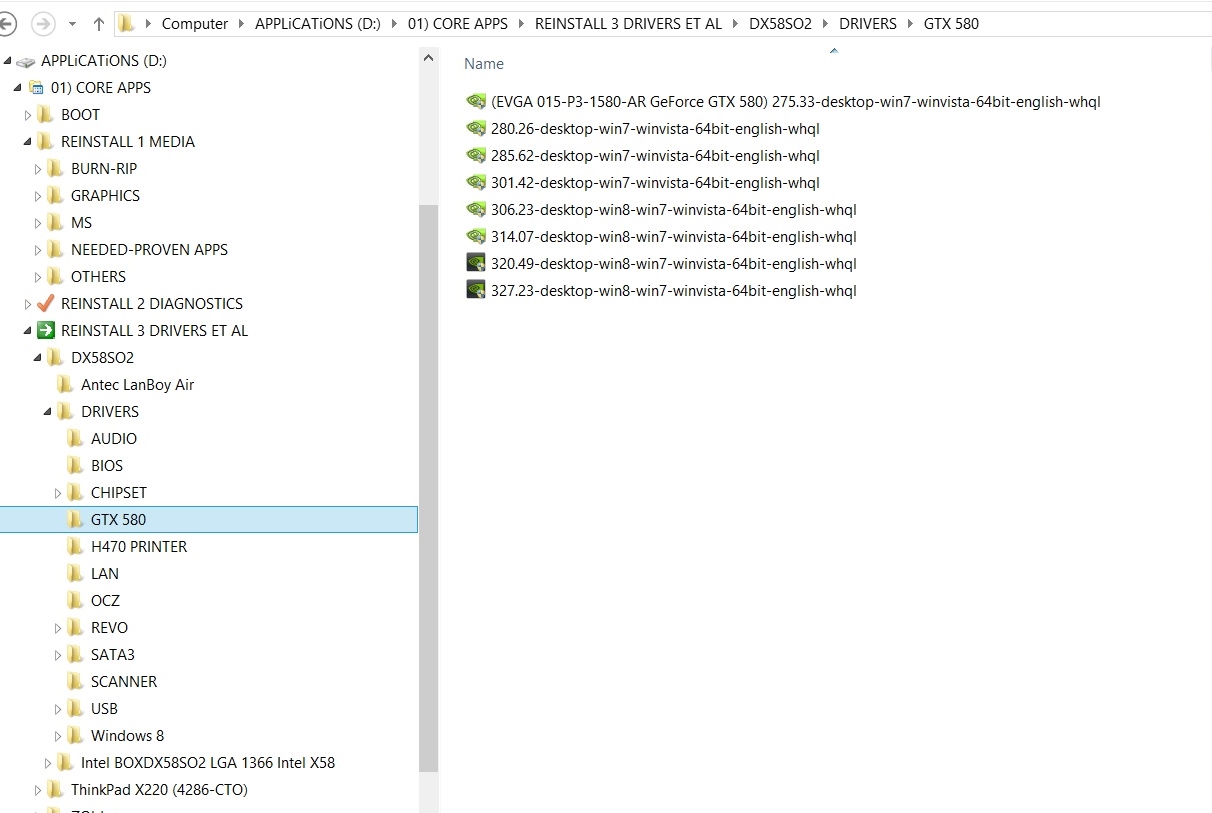Collapse the 01) CORE APPS node
Screen dimensions: 1212x813
pyautogui.click(x=18, y=89)
